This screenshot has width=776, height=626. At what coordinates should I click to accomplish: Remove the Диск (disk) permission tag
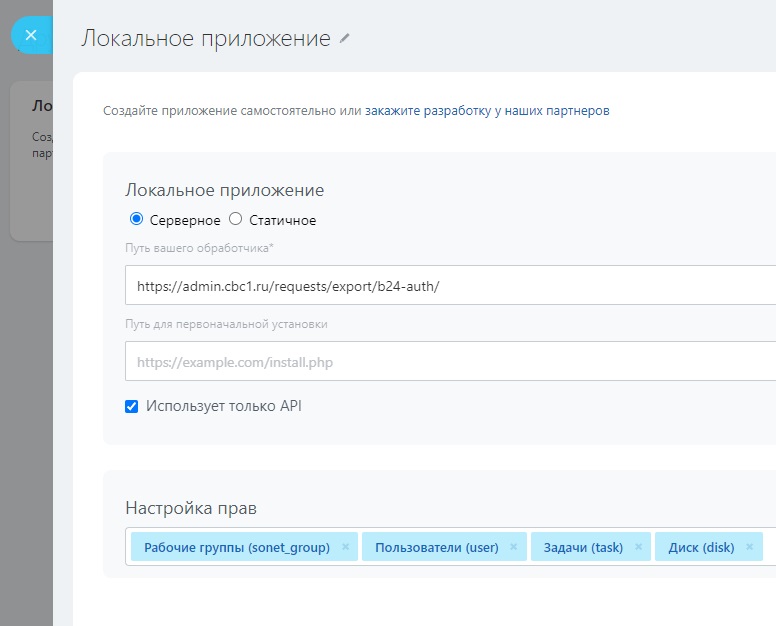point(750,547)
